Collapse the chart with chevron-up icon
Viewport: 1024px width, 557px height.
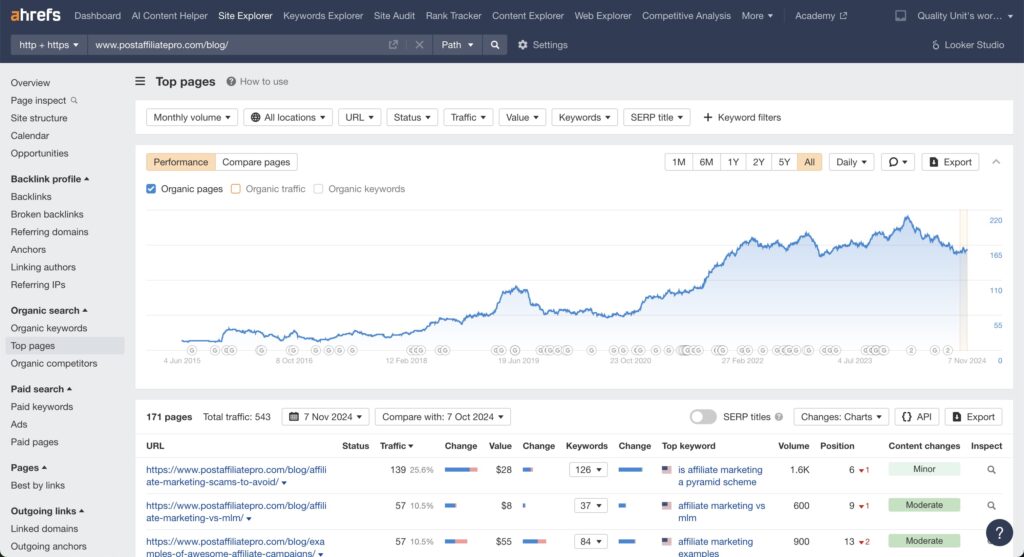(996, 162)
